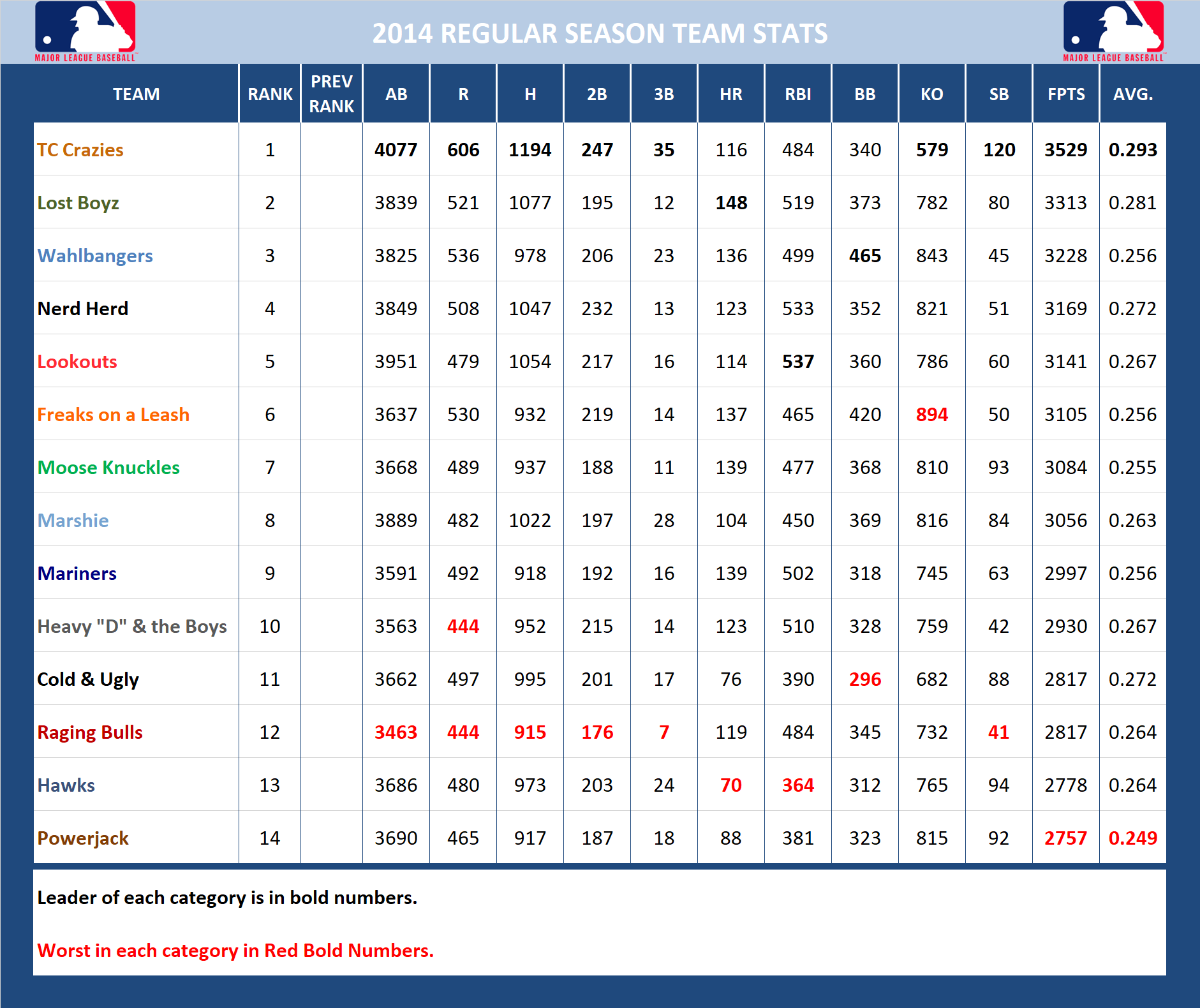Click the HR column header

[730, 93]
